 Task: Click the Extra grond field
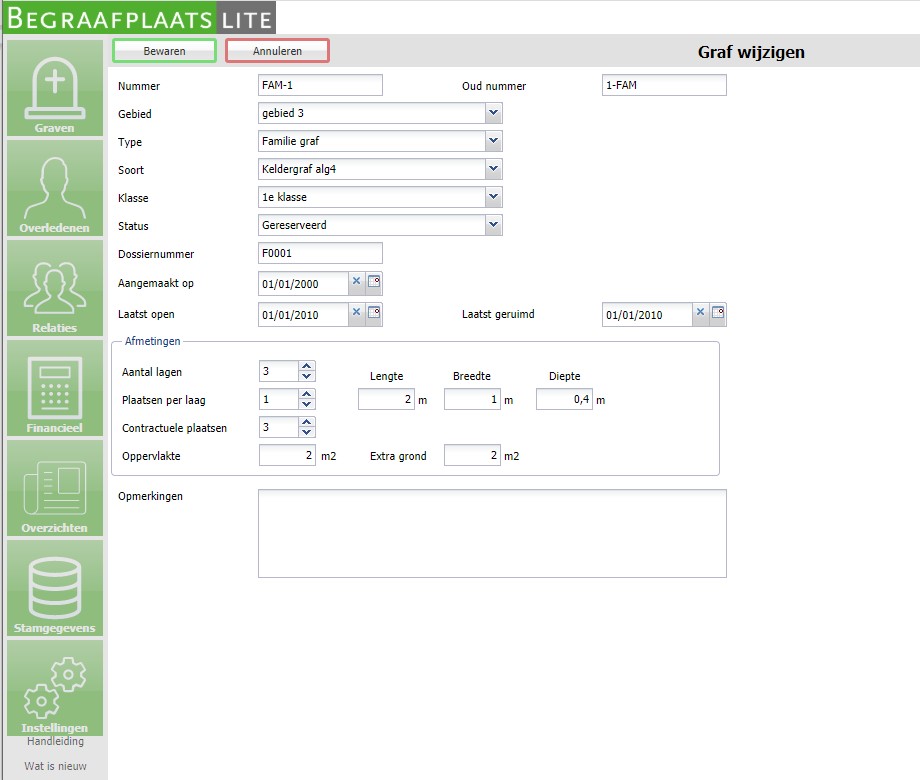pos(472,455)
